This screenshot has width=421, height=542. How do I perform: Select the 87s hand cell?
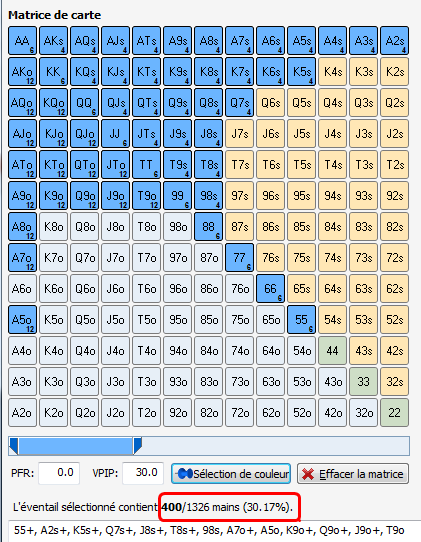[240, 227]
